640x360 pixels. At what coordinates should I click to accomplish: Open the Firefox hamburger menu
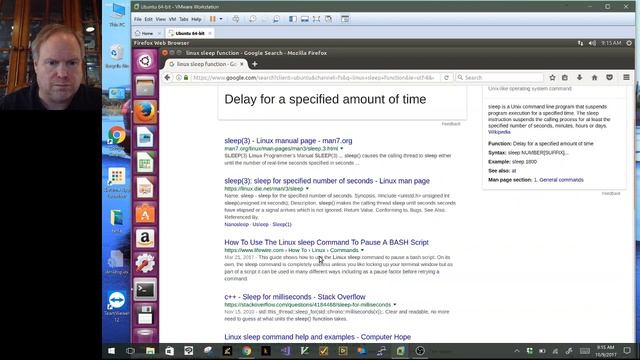626,78
